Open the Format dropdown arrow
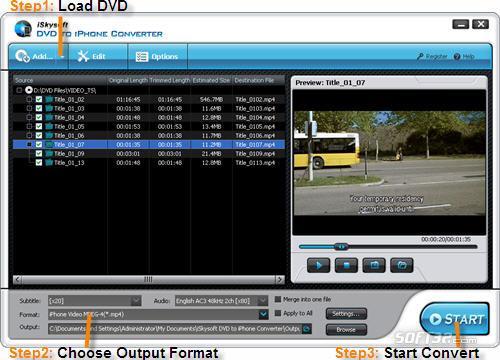Image resolution: width=500 pixels, height=360 pixels. click(263, 314)
